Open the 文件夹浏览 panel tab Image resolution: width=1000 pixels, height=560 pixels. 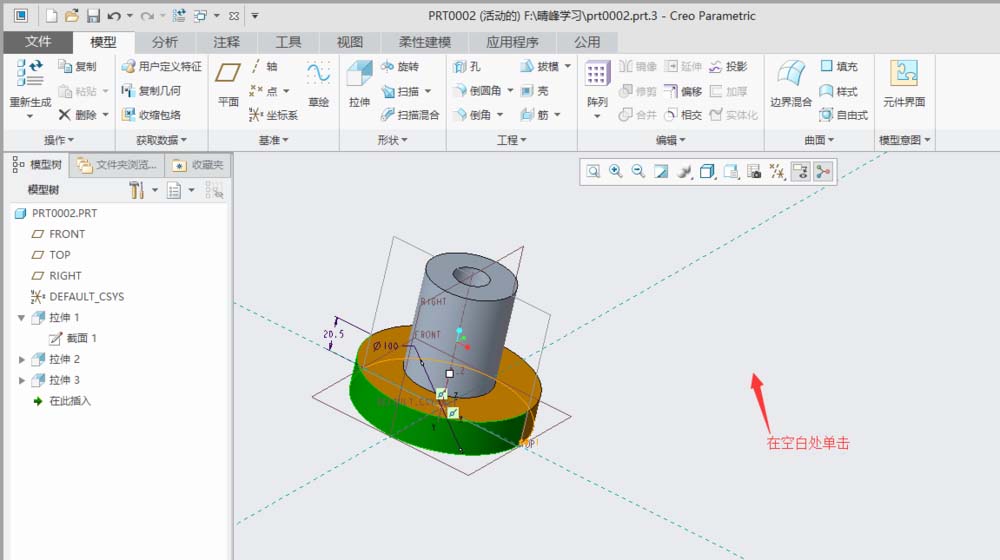click(117, 165)
